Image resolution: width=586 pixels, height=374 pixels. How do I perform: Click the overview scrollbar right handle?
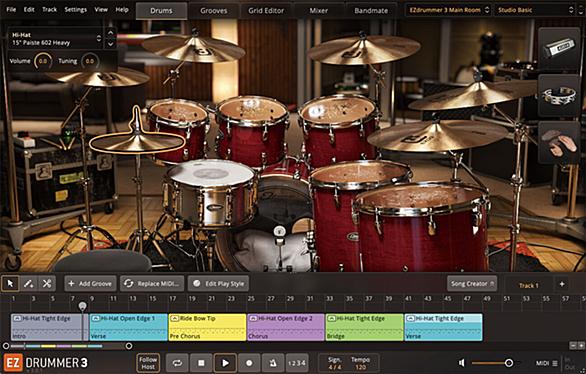point(129,346)
